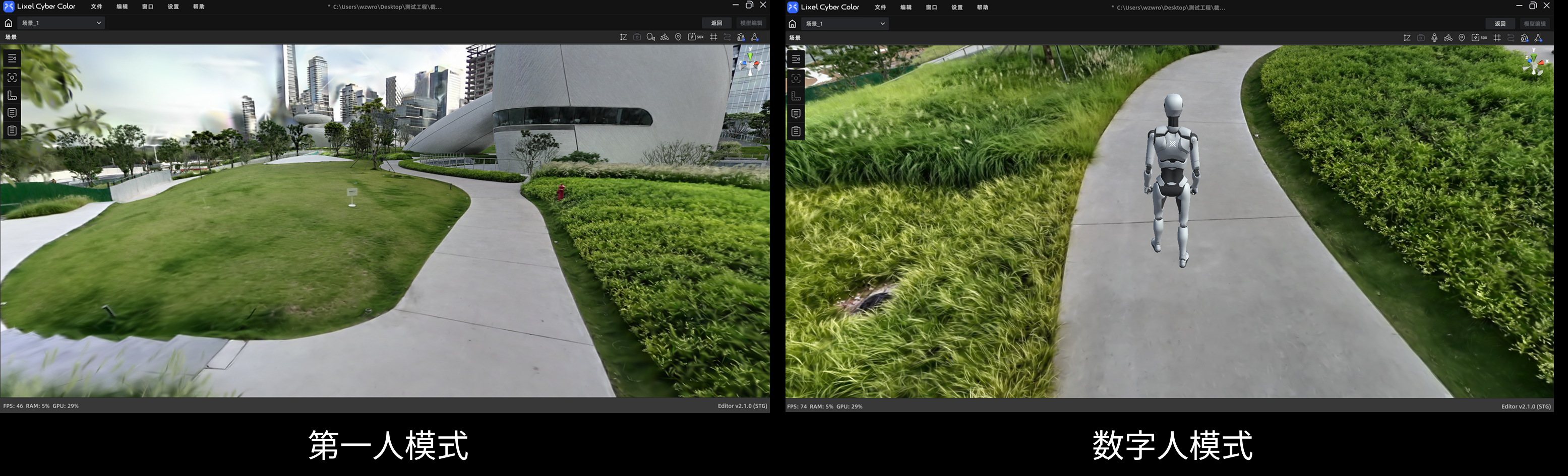The image size is (1568, 476).
Task: Expand the 场景_1 dropdown in digital-human window
Action: click(845, 24)
